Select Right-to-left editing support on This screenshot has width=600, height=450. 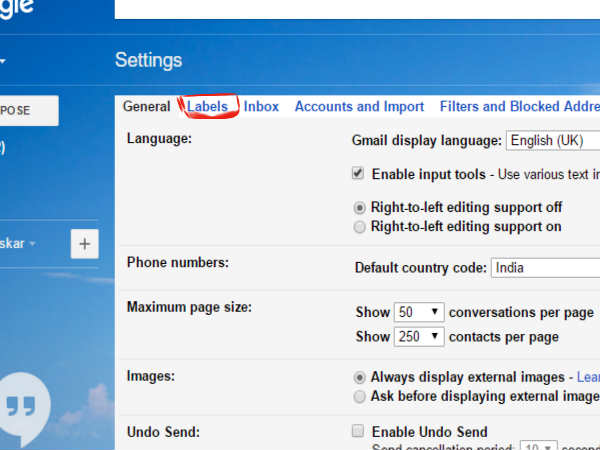360,227
